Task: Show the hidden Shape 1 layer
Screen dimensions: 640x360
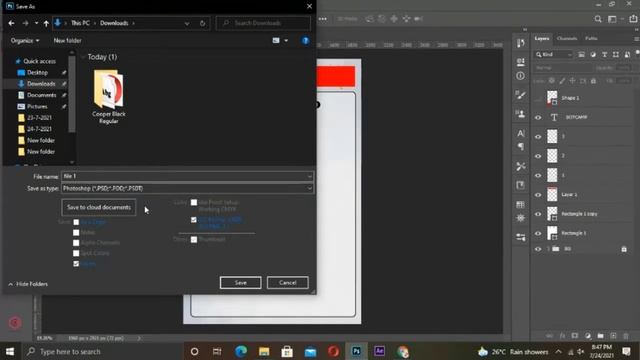Action: coord(538,98)
